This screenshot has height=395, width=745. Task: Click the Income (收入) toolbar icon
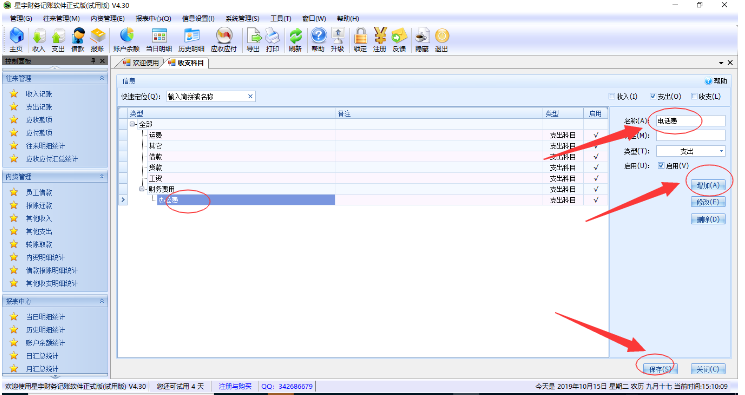[x=38, y=39]
